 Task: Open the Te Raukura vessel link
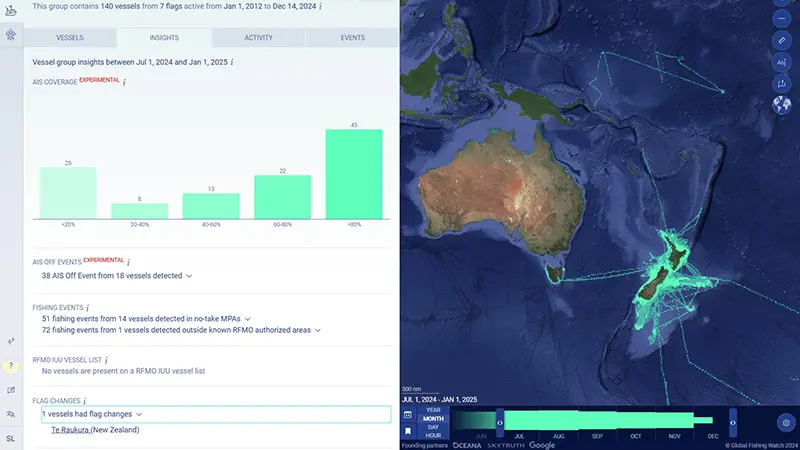pos(70,430)
